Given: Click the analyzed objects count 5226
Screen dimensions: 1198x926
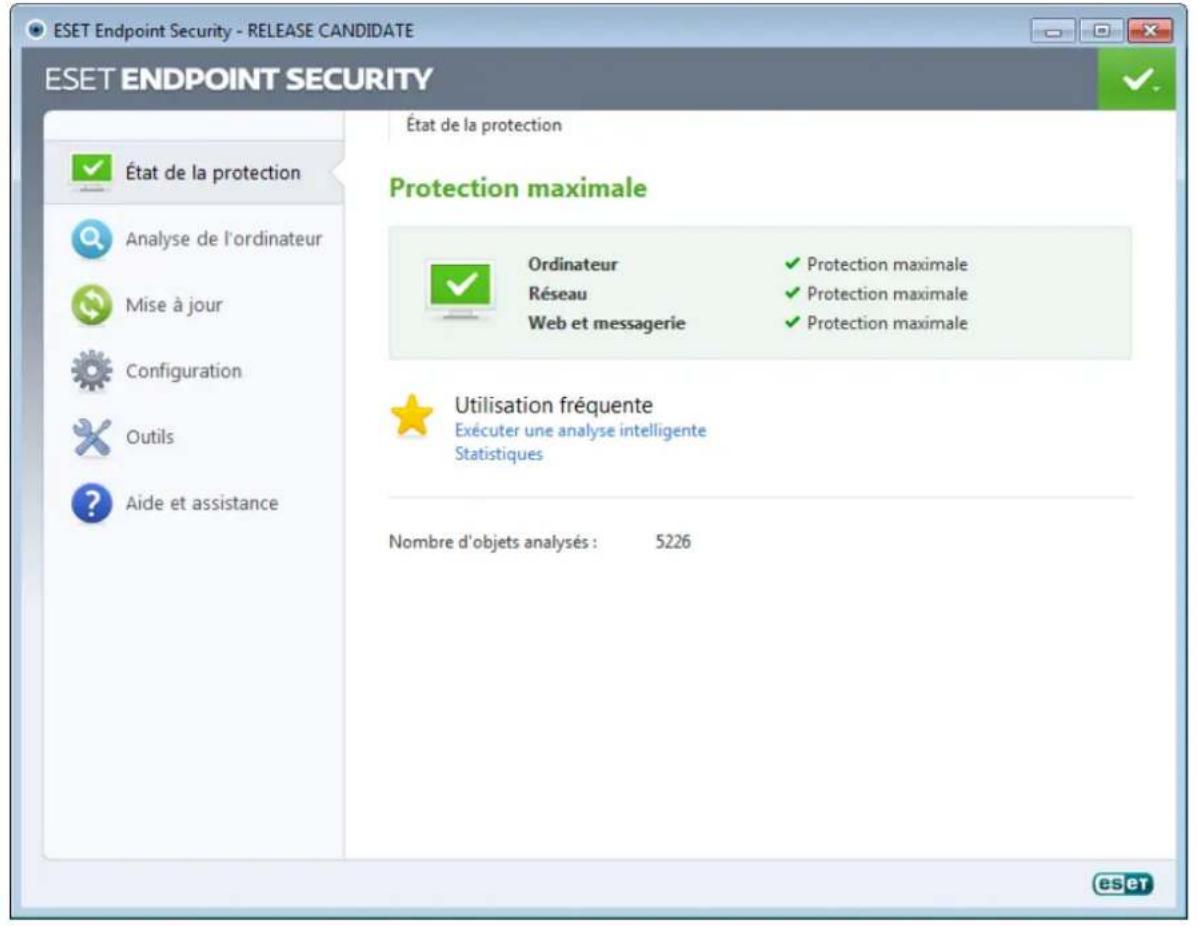Looking at the screenshot, I should (673, 542).
